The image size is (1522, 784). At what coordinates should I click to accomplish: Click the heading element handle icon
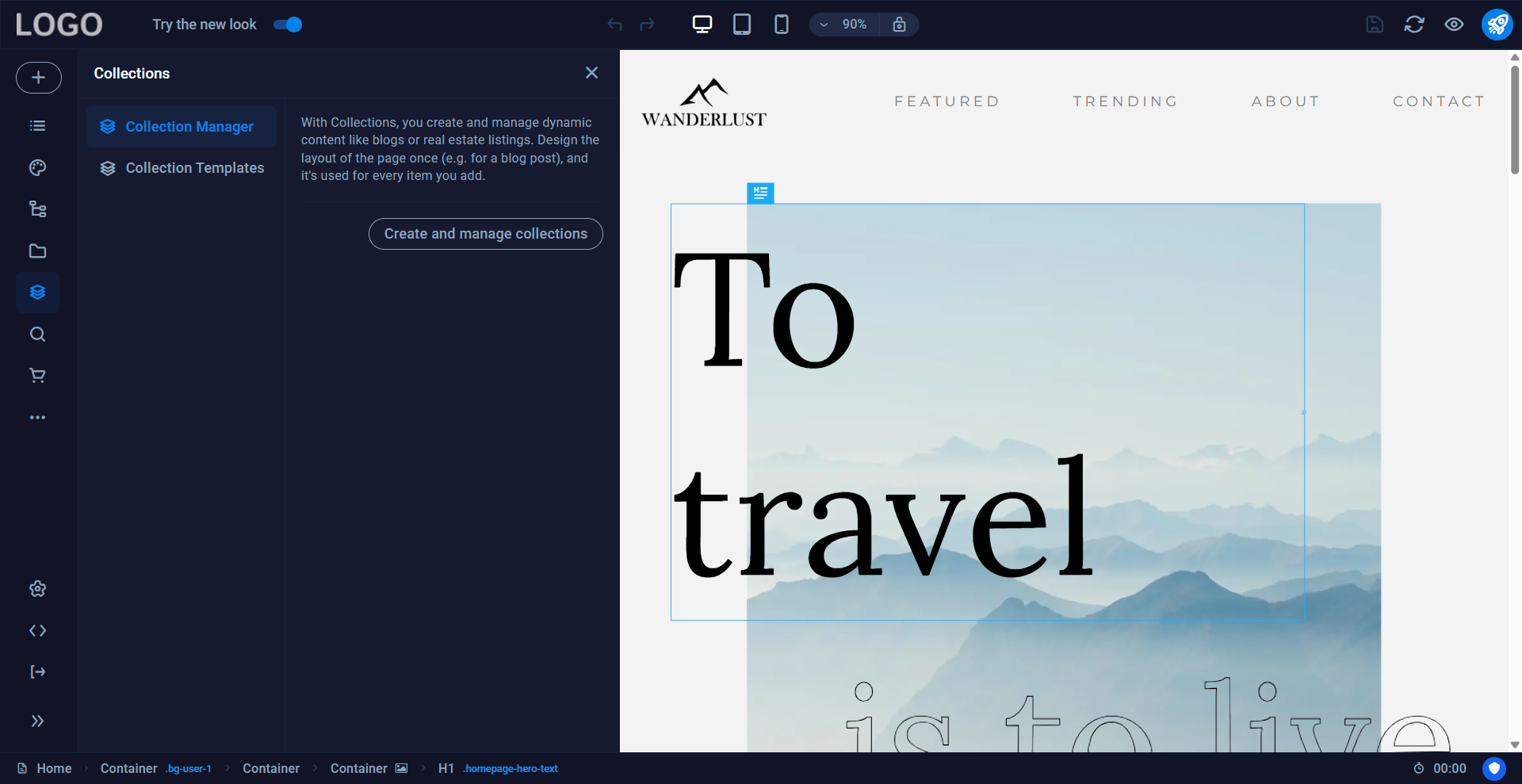(x=760, y=193)
